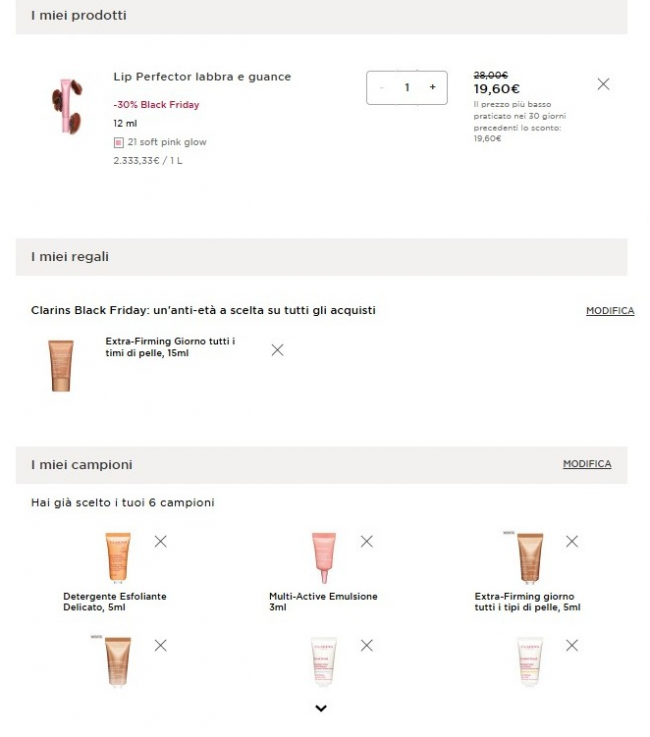The width and height of the screenshot is (650, 737).
Task: Remove the Extra-Firming Giorno 15ml gift
Action: [277, 350]
